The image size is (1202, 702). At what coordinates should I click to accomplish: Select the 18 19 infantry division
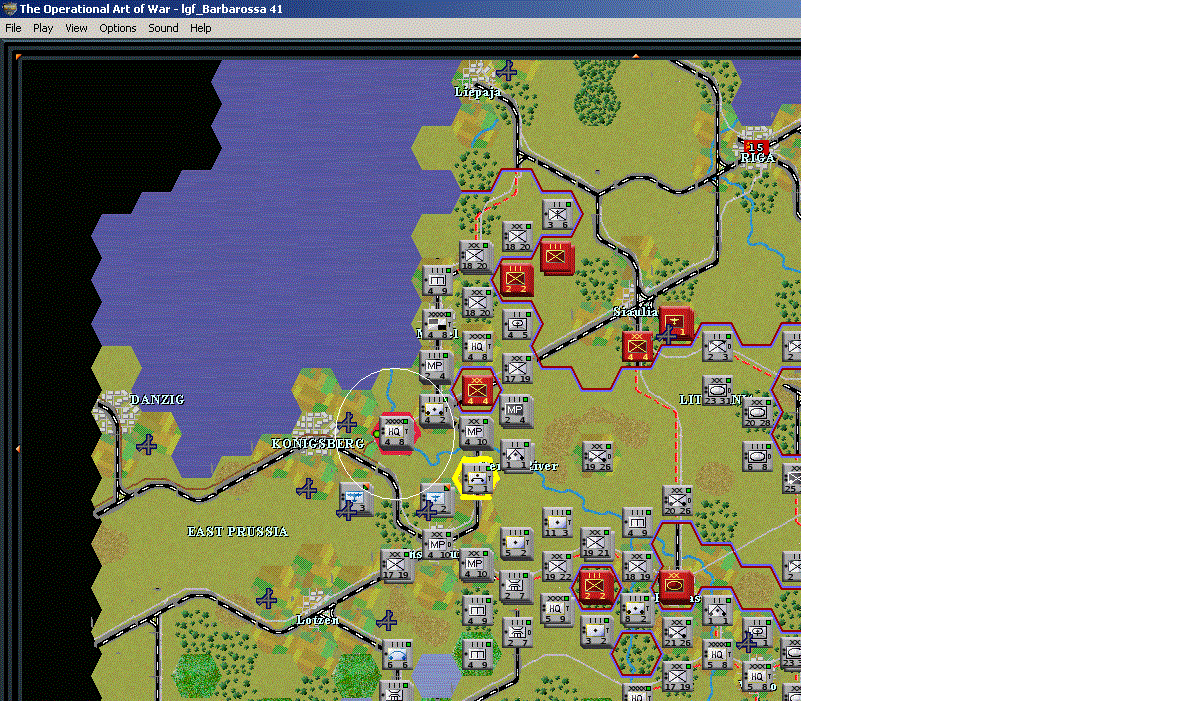[637, 566]
